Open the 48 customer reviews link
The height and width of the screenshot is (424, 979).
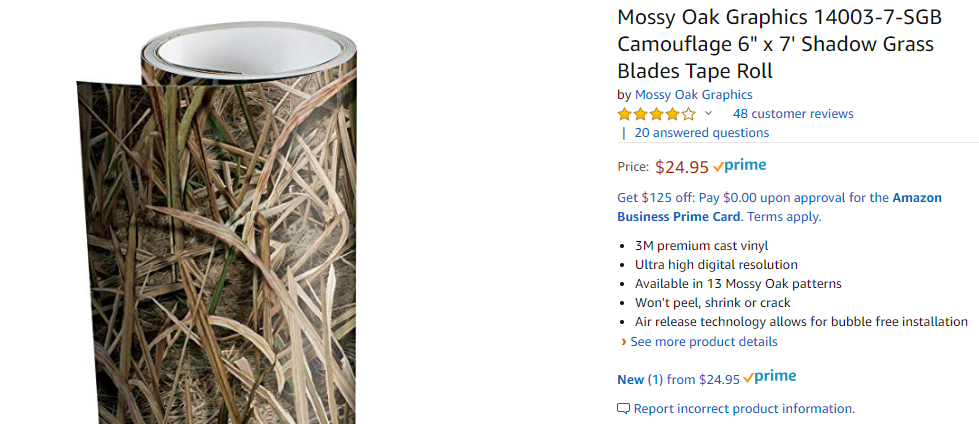pos(793,114)
